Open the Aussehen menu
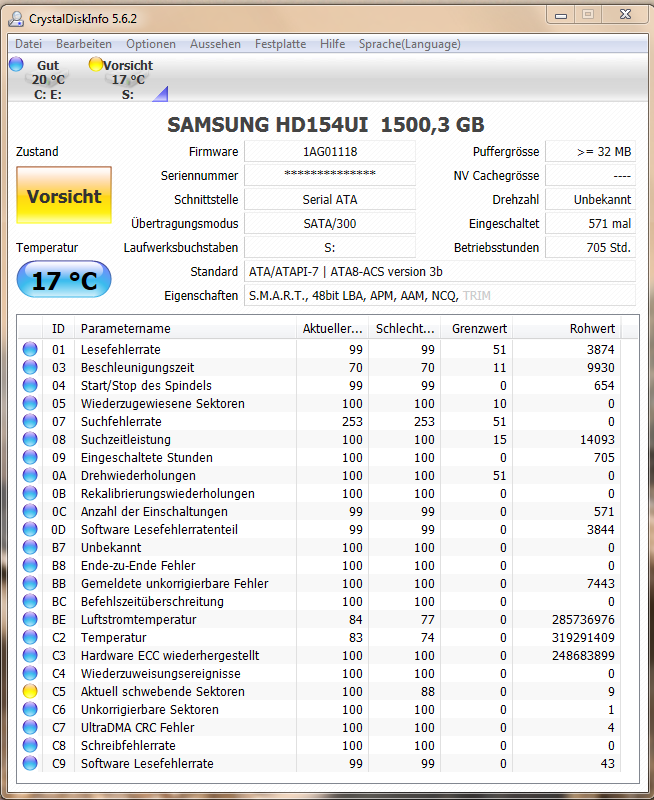 pos(215,44)
